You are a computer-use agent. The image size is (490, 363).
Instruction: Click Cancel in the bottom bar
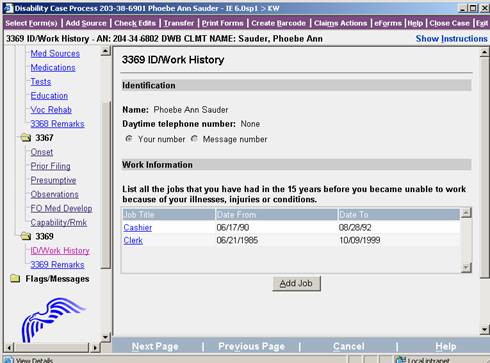coord(349,346)
